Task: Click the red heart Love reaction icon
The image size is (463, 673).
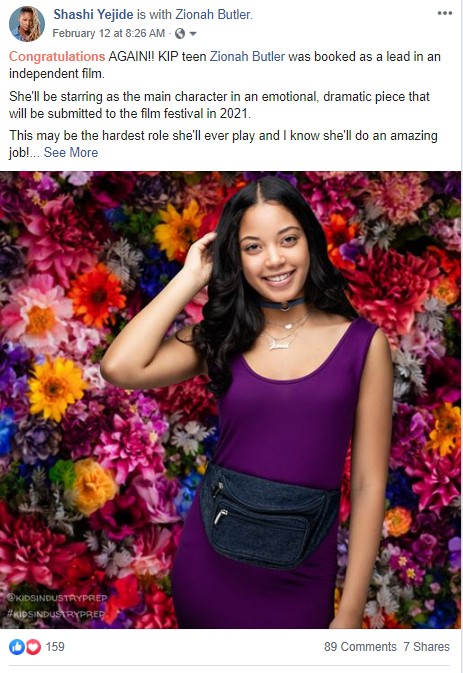Action: point(33,647)
